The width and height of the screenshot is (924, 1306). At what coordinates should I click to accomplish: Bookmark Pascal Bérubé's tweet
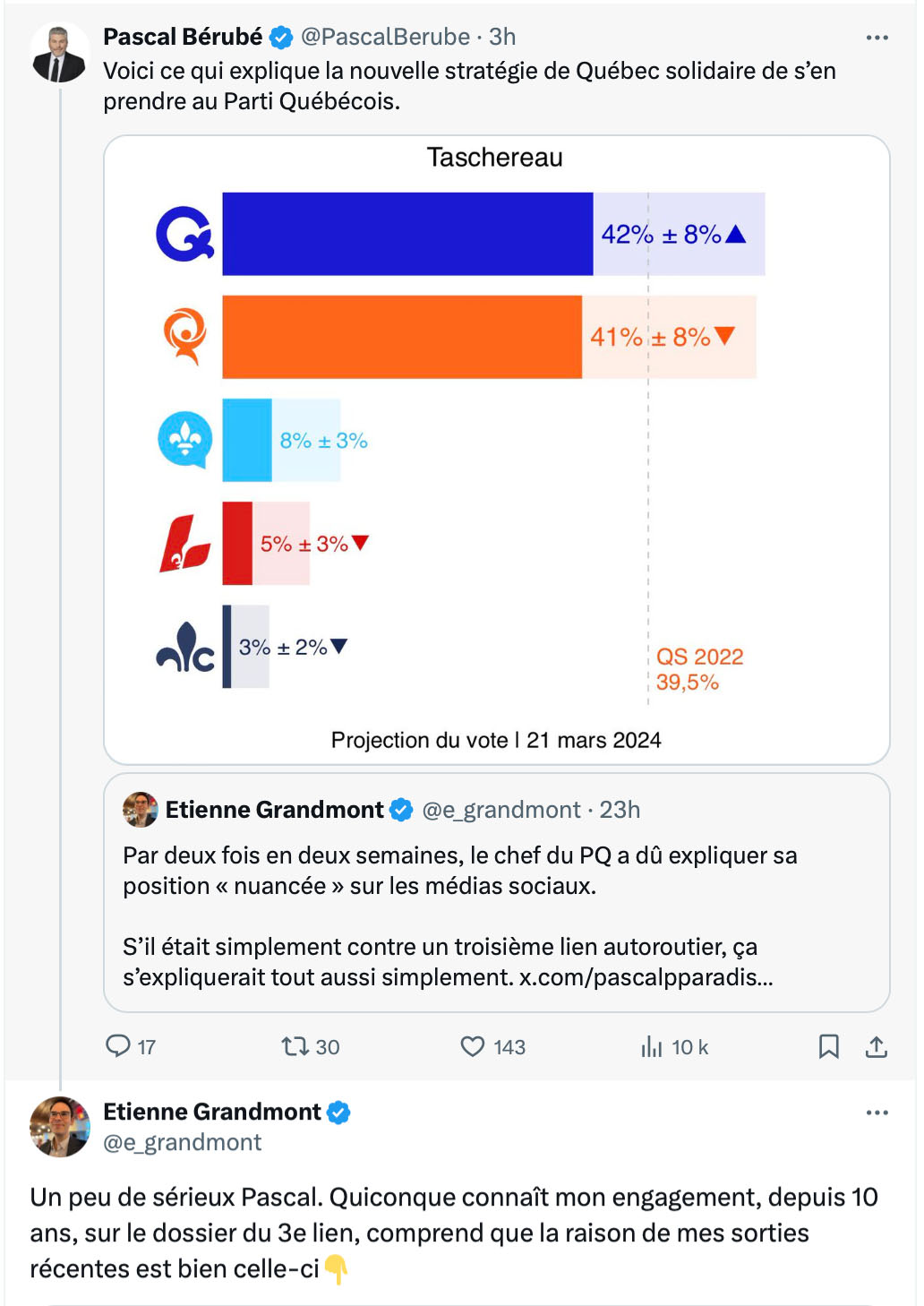pos(829,1046)
